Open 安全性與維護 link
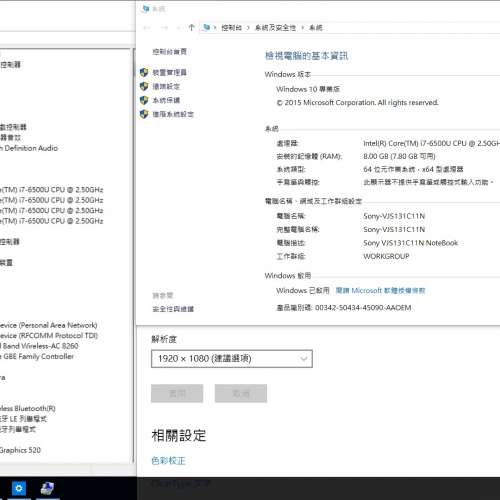This screenshot has width=500, height=500. click(173, 309)
